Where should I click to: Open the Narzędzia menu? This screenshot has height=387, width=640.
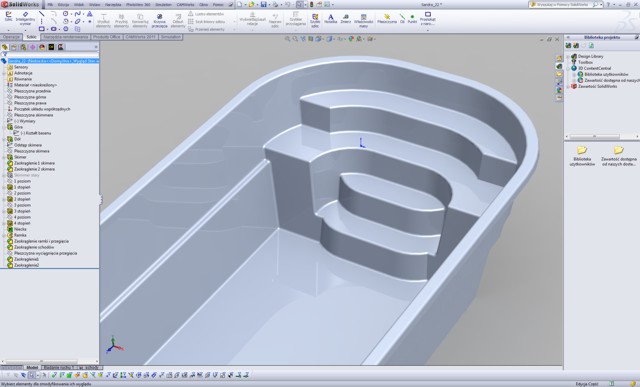[x=113, y=4]
